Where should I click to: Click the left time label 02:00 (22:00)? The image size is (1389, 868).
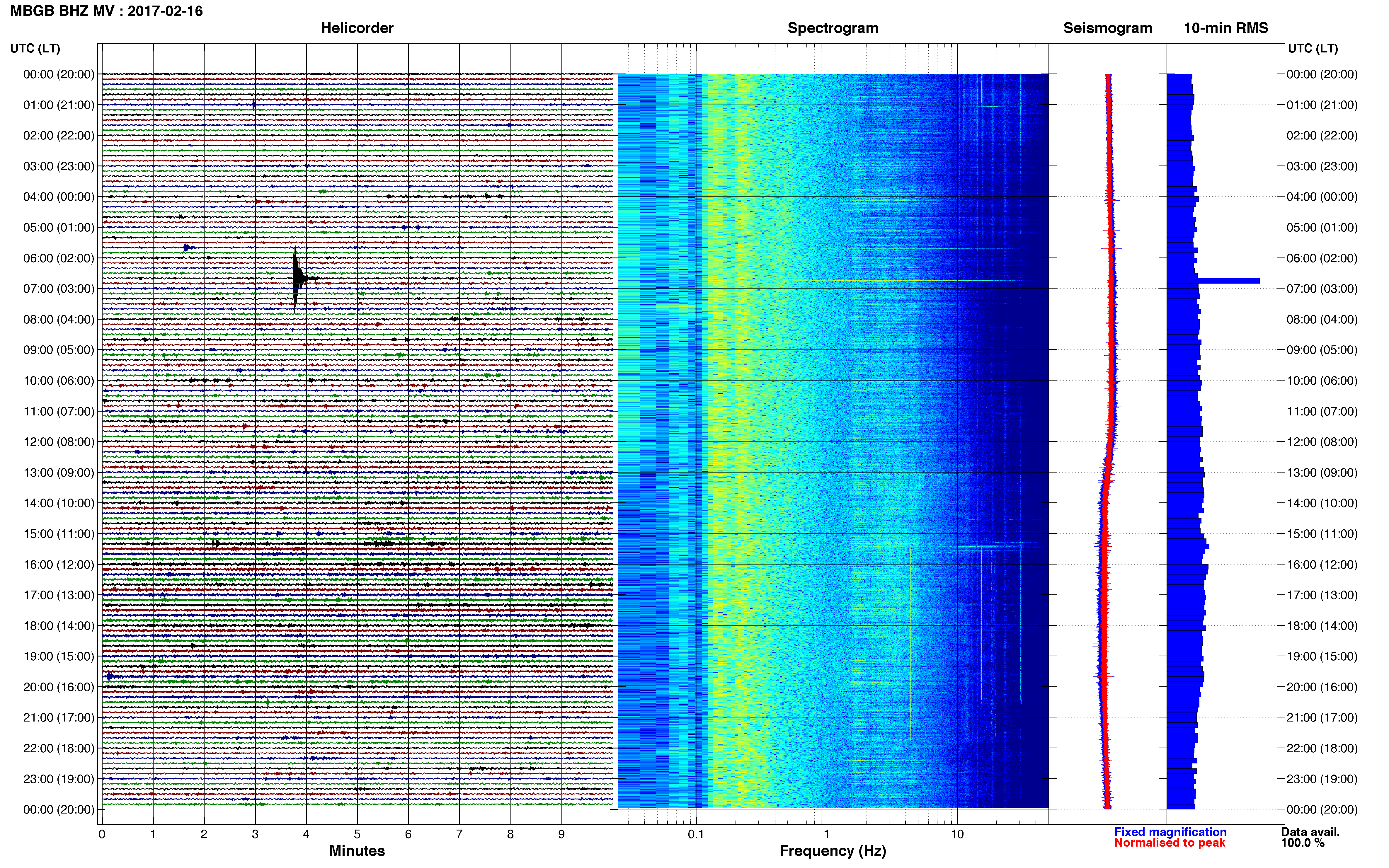pyautogui.click(x=59, y=135)
